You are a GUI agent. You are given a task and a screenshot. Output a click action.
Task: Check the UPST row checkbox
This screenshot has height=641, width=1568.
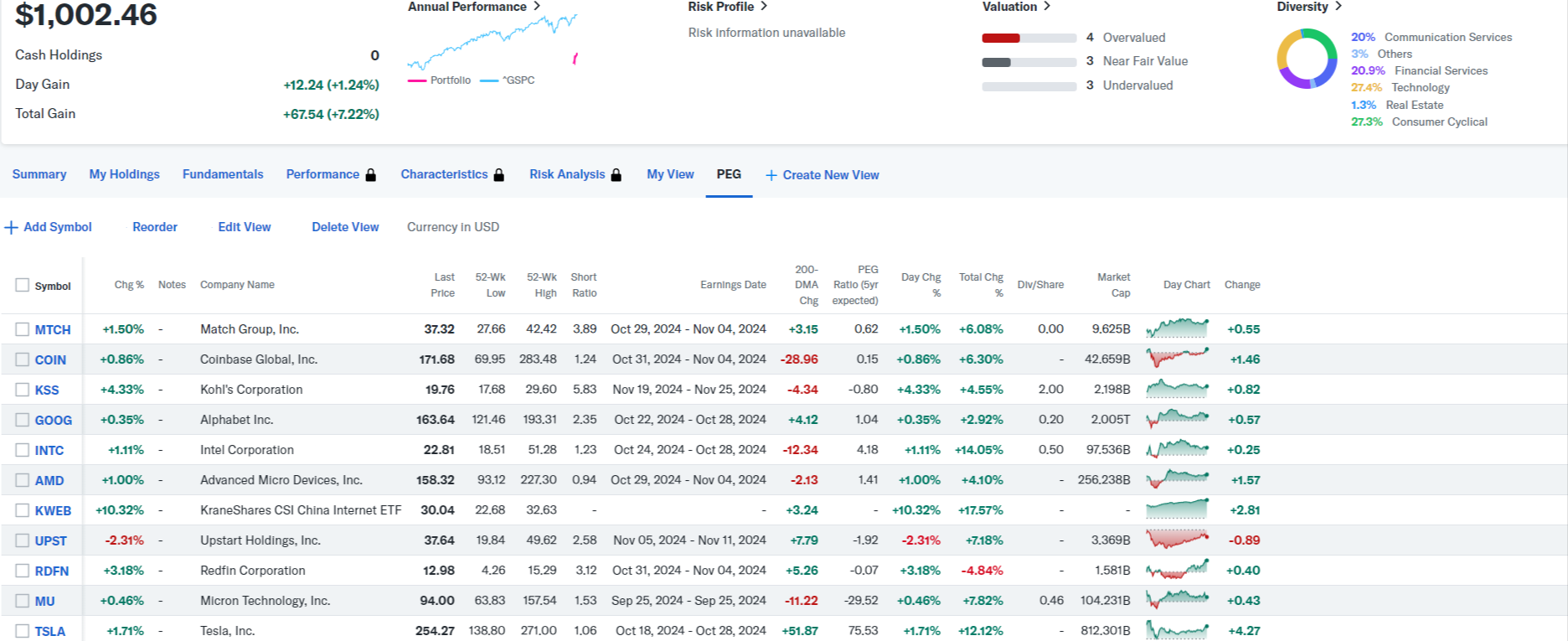(22, 540)
